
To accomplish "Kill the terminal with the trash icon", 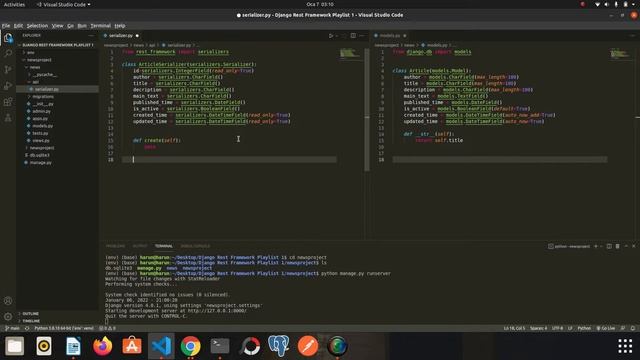I will (x=618, y=246).
